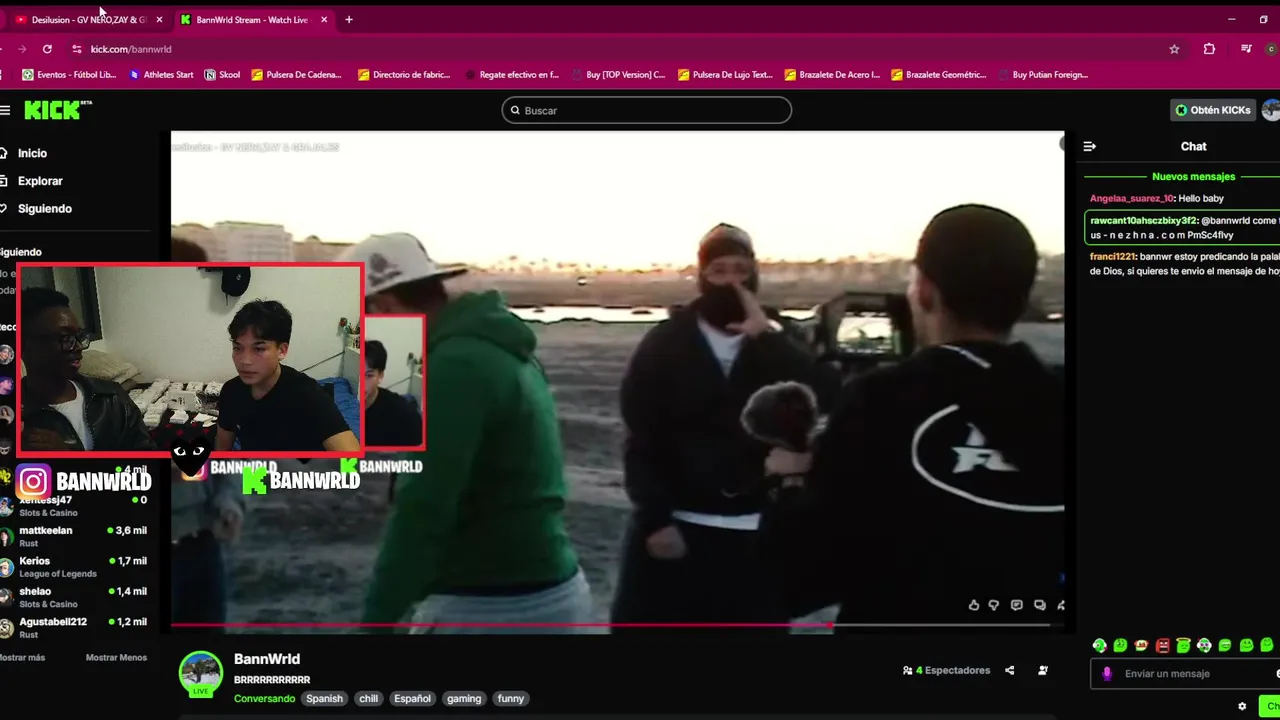Click Angelaa_suarez_10 username in chat
Screen dimensions: 1280x720
pos(1131,199)
